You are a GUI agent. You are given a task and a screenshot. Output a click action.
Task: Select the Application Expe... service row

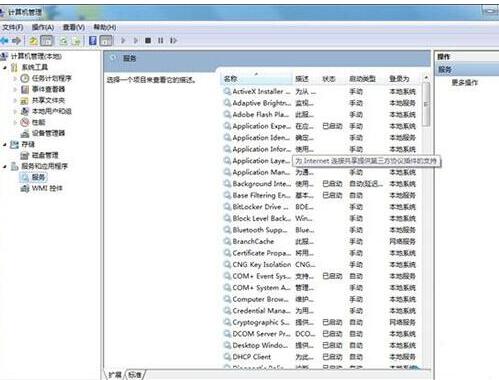[320, 126]
